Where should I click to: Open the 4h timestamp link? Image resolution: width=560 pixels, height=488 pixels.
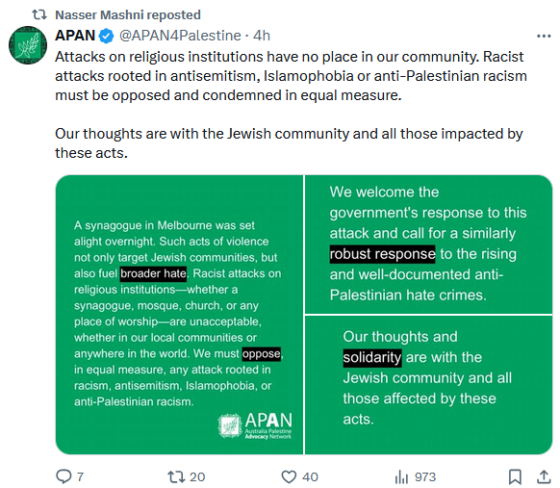[262, 35]
